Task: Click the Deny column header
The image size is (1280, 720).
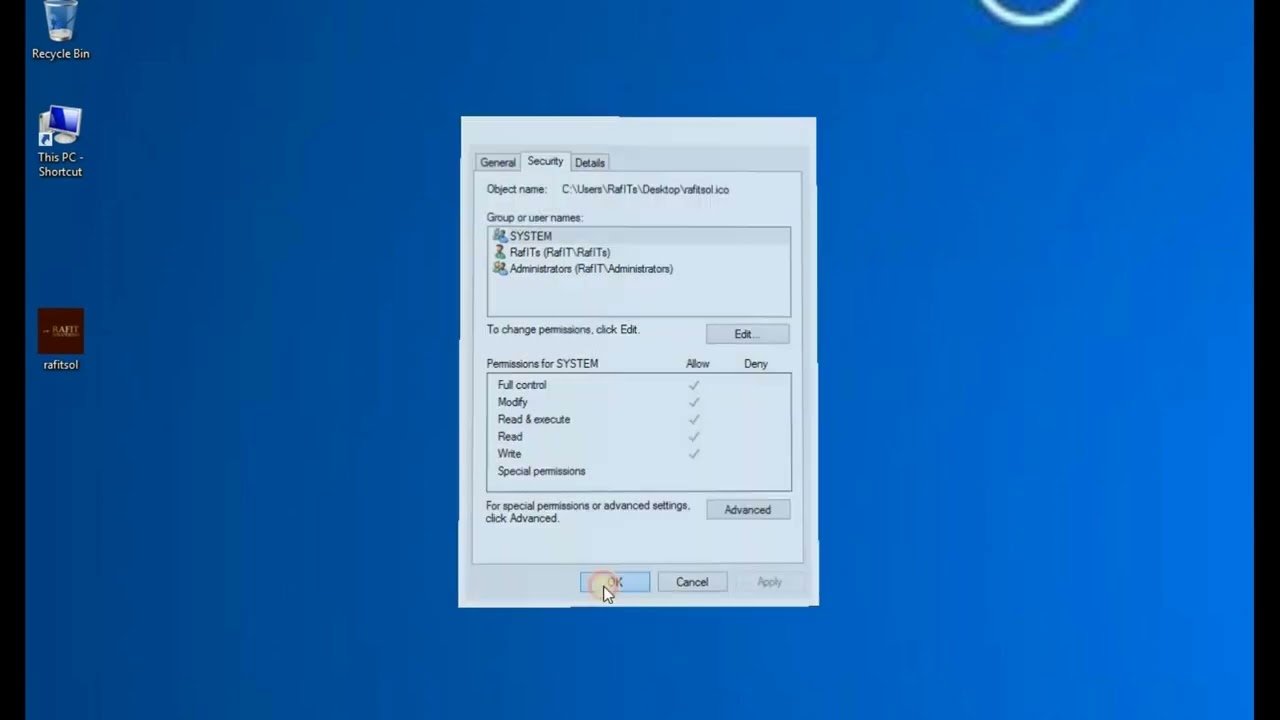Action: click(756, 364)
